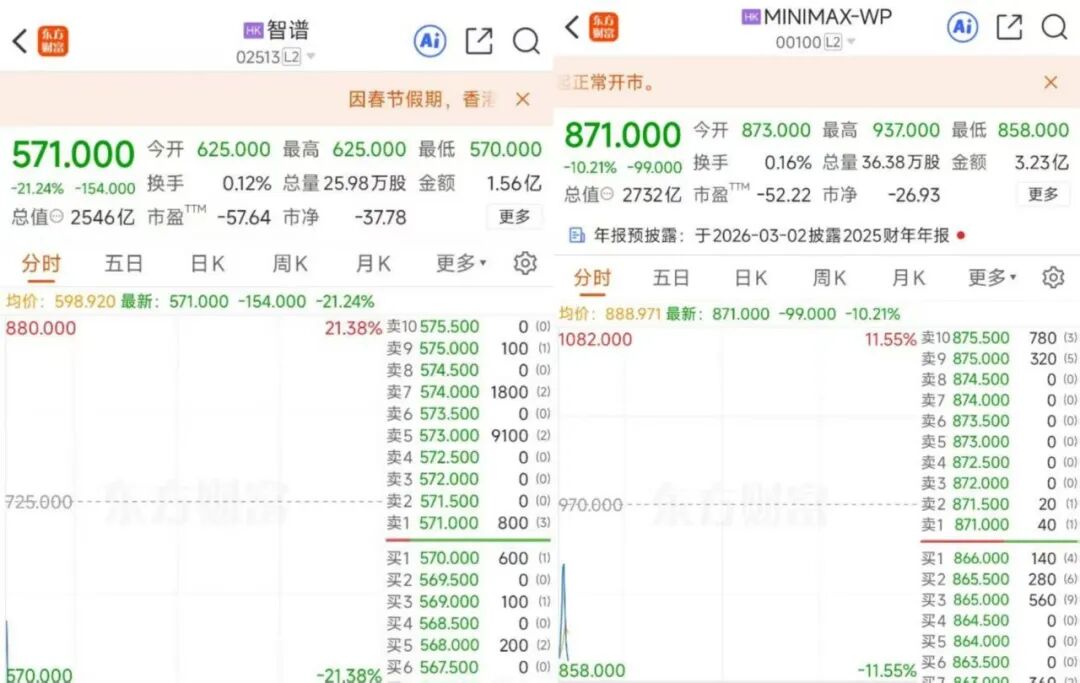The height and width of the screenshot is (683, 1080).
Task: Switch to the 月K tab in the MINIMAX-WP panel
Action: 908,277
